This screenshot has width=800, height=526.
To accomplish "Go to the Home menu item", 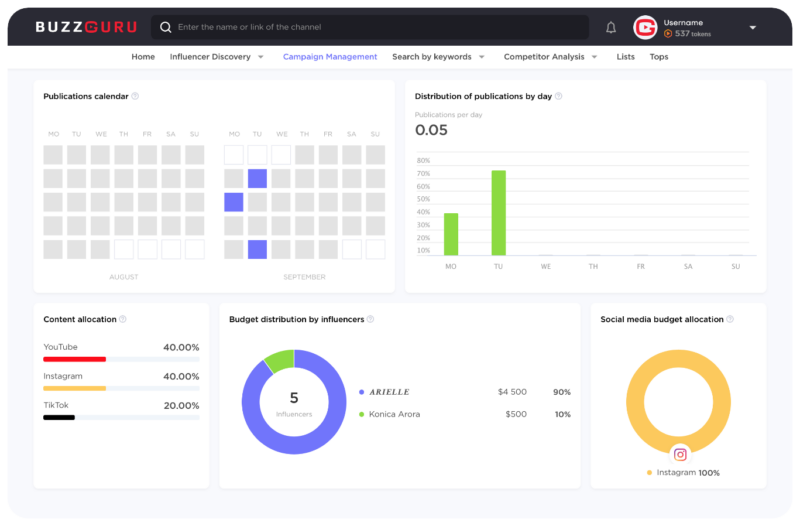I will (143, 57).
